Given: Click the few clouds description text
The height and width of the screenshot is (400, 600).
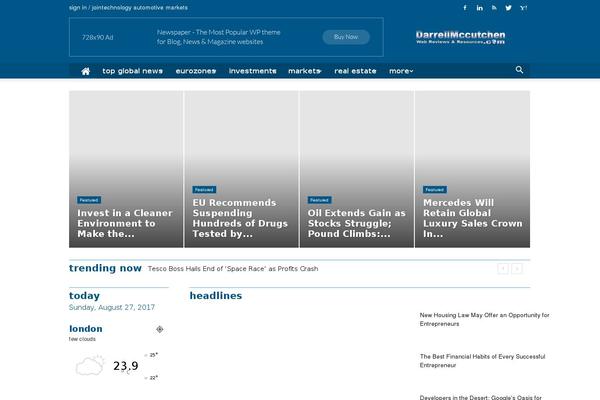Looking at the screenshot, I should pos(82,339).
